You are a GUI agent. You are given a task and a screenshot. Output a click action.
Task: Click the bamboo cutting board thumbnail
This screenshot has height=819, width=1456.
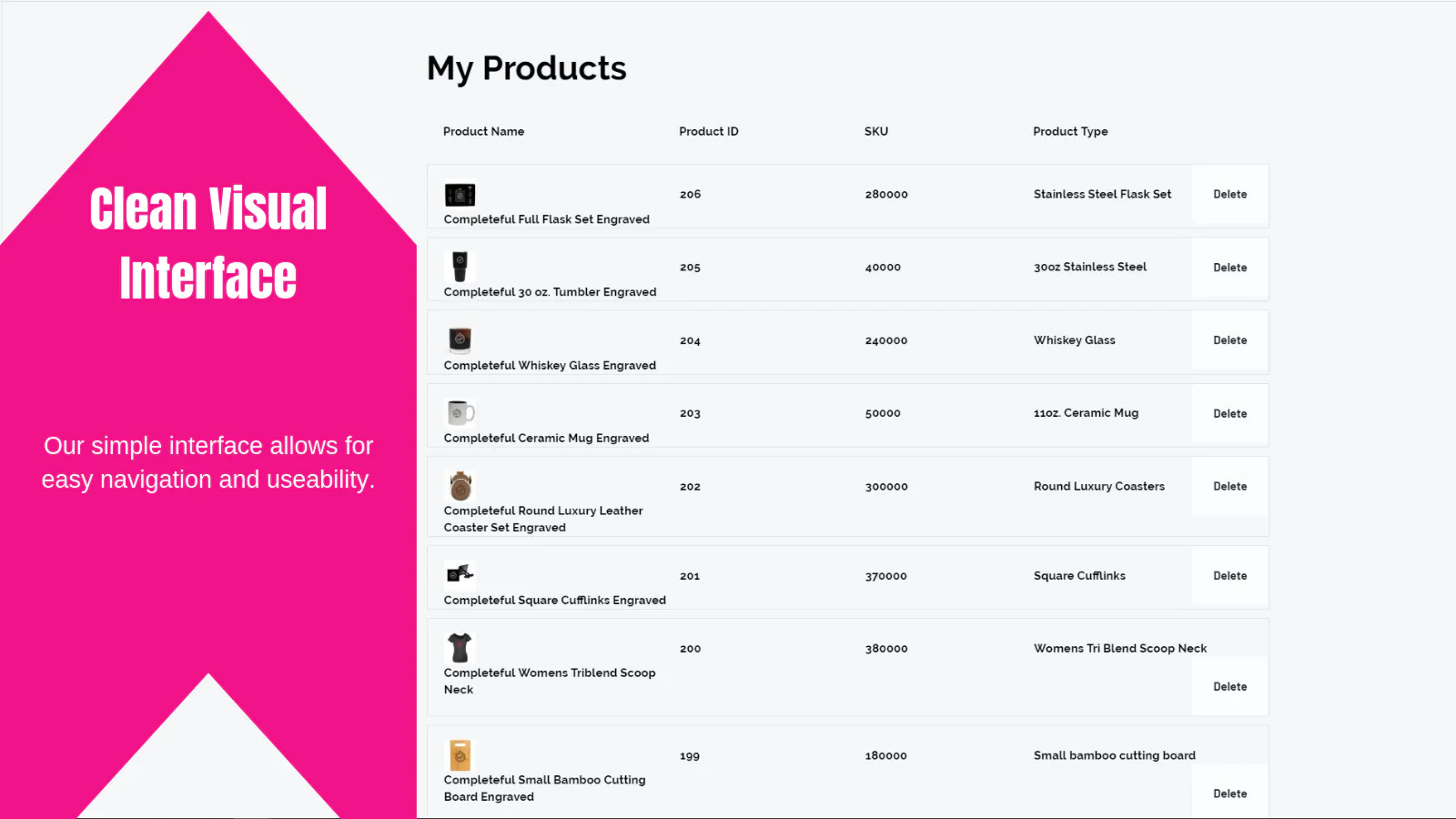[460, 755]
